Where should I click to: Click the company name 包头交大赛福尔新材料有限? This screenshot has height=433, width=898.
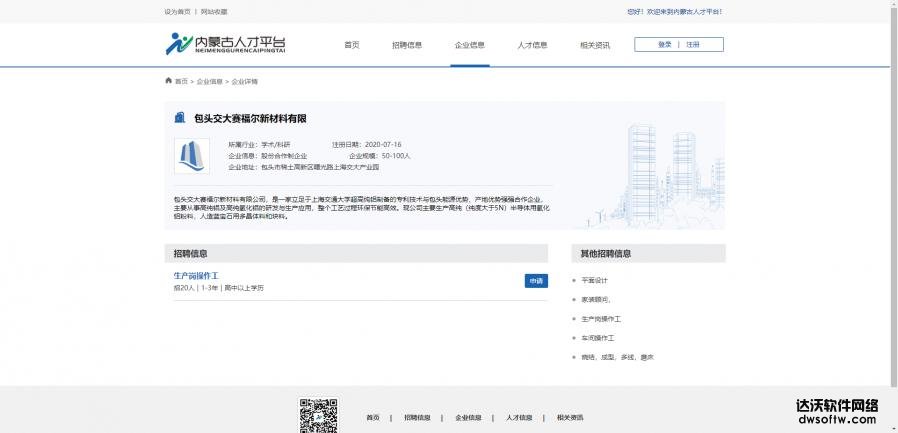click(250, 119)
